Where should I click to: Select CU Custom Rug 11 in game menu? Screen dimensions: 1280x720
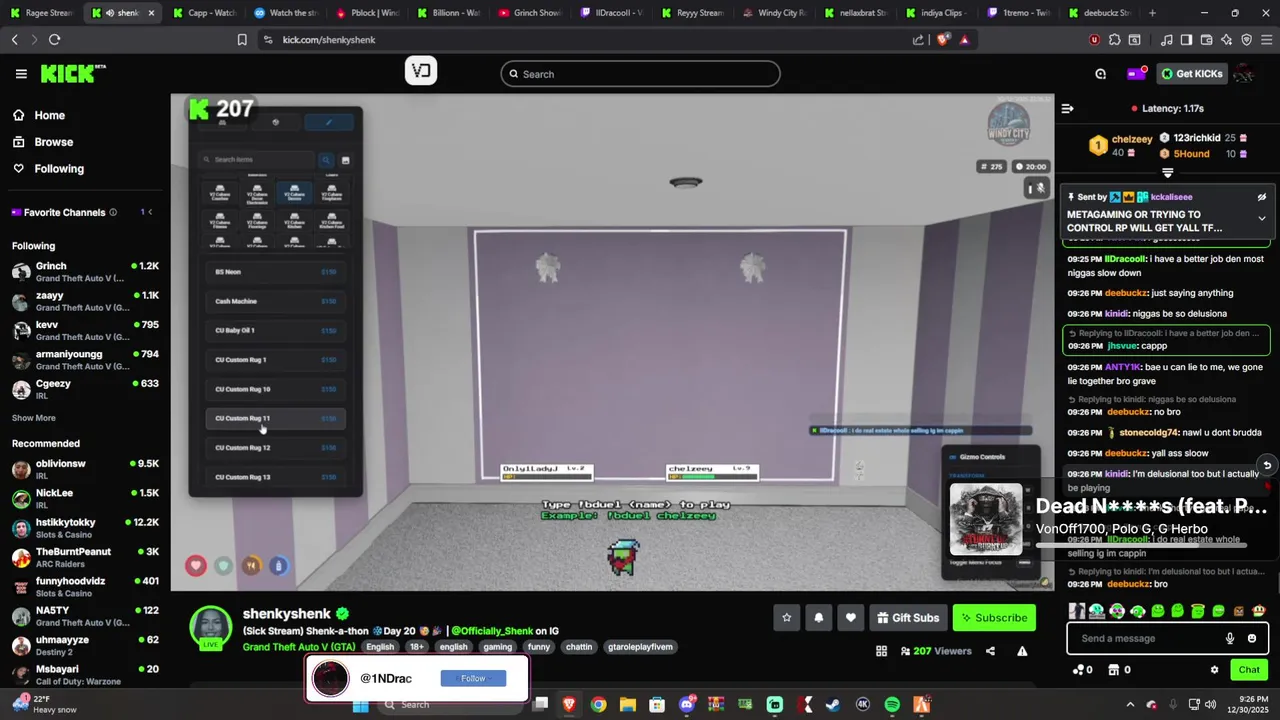275,418
